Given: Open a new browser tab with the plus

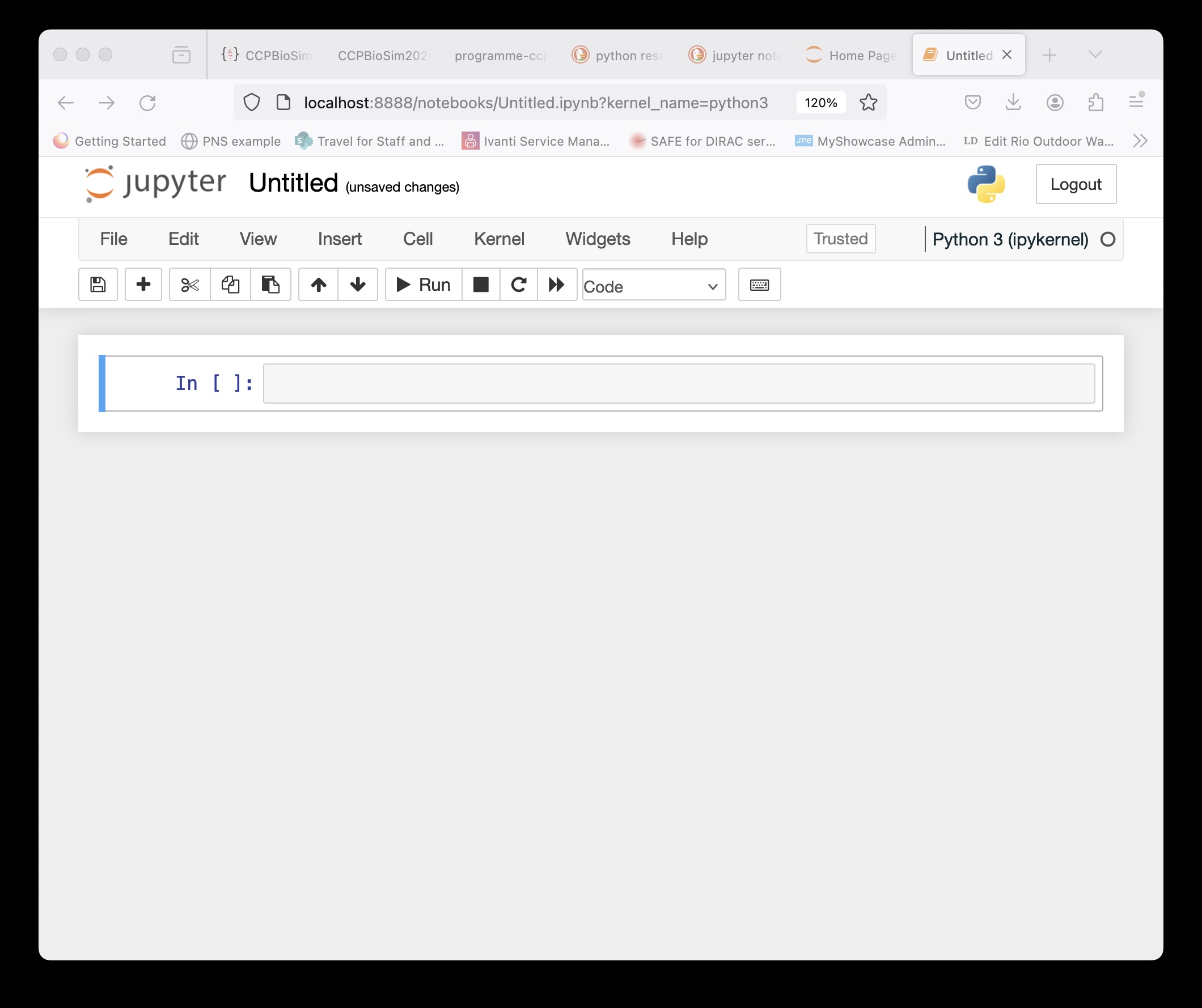Looking at the screenshot, I should [1049, 56].
